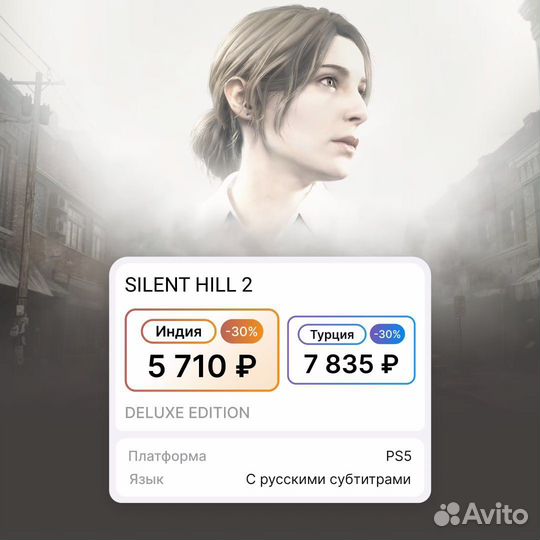Click the Avito four-dot logo symbol
540x540 pixels.
click(x=447, y=514)
